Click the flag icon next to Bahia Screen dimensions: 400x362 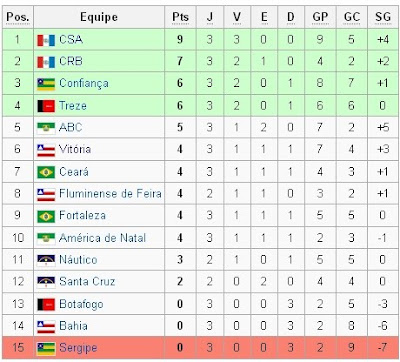[46, 326]
